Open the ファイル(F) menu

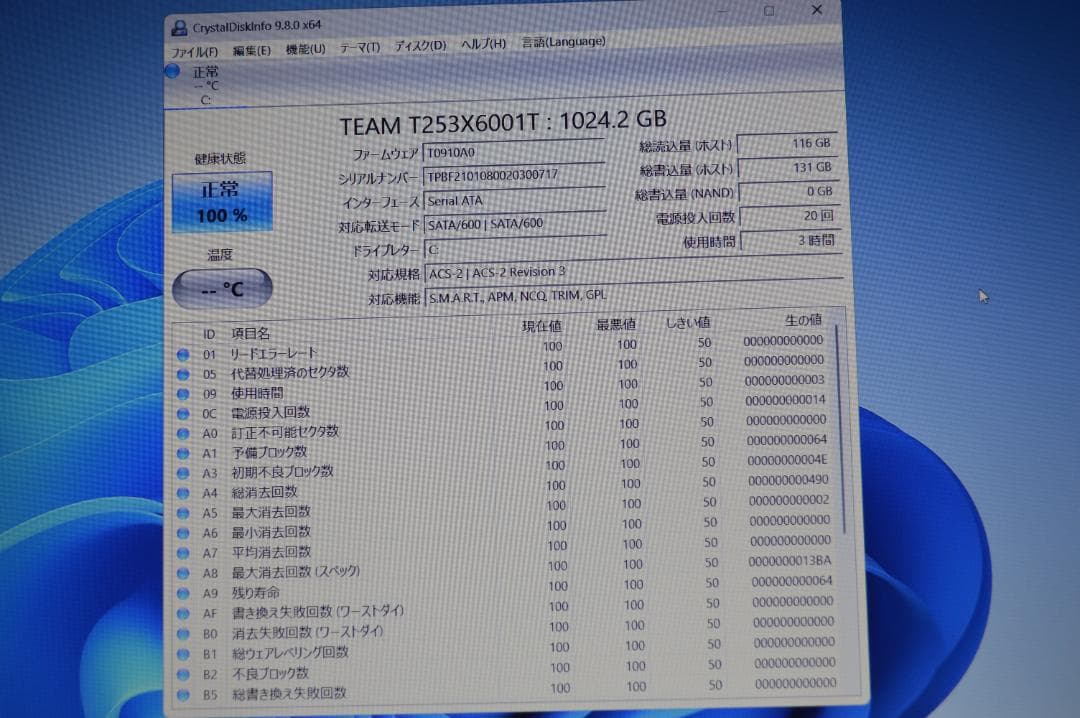(x=194, y=52)
